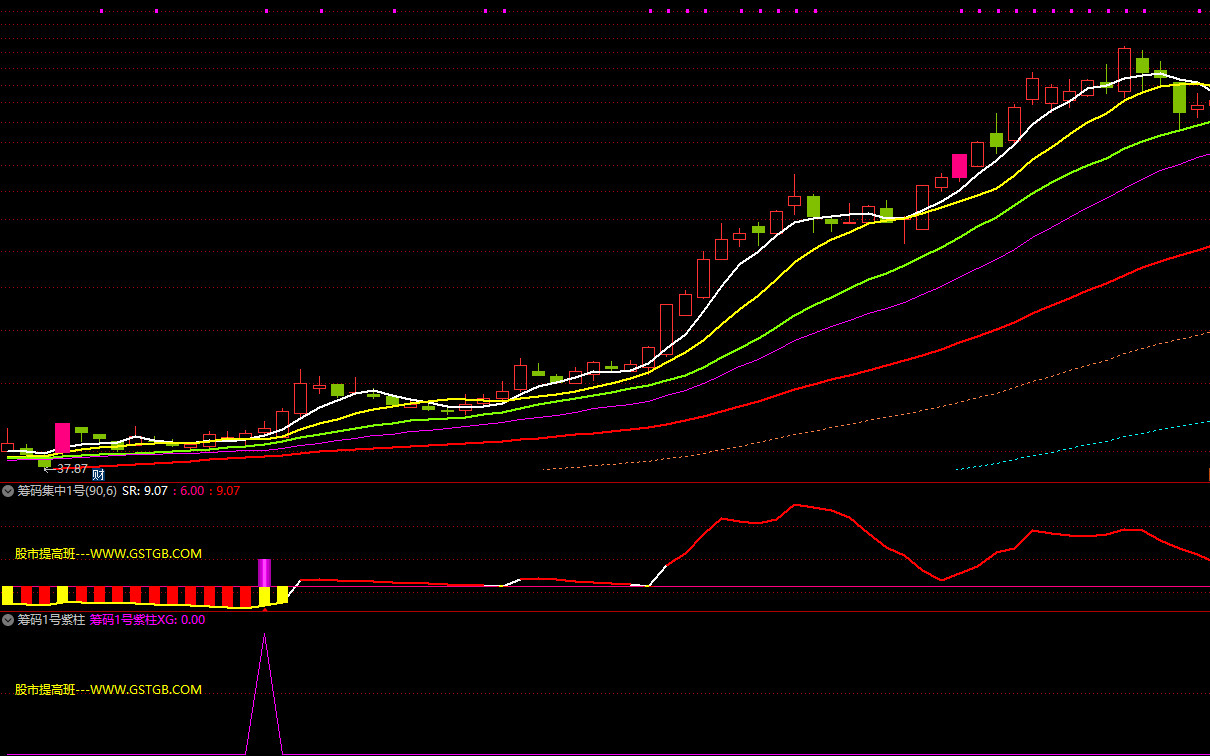Click divider between 筹码集中 and 紫柱 panels
This screenshot has width=1210, height=756.
pyautogui.click(x=605, y=611)
